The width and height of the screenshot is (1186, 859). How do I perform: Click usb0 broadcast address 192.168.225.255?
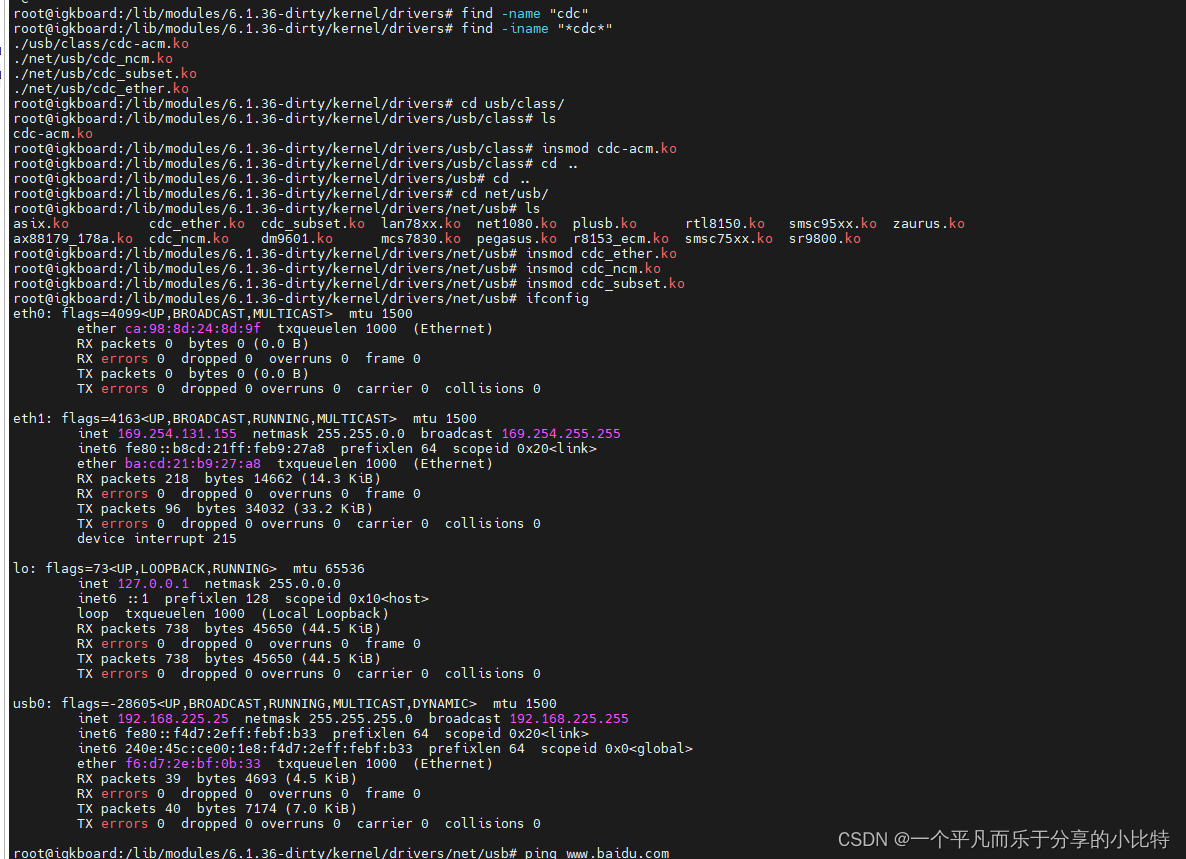pyautogui.click(x=570, y=719)
